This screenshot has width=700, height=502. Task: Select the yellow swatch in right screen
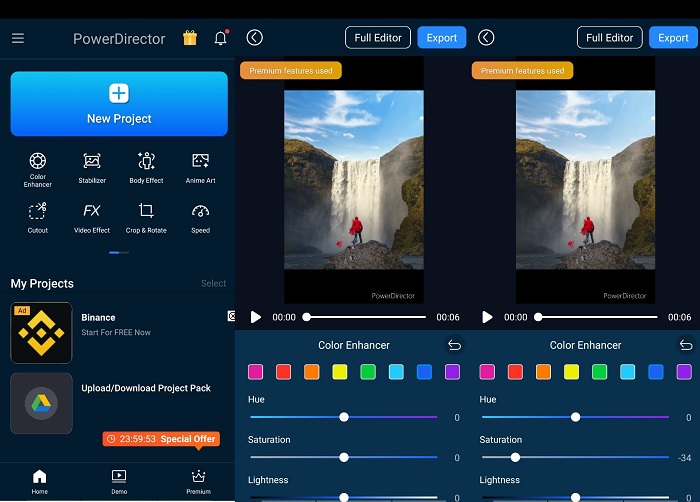[571, 372]
